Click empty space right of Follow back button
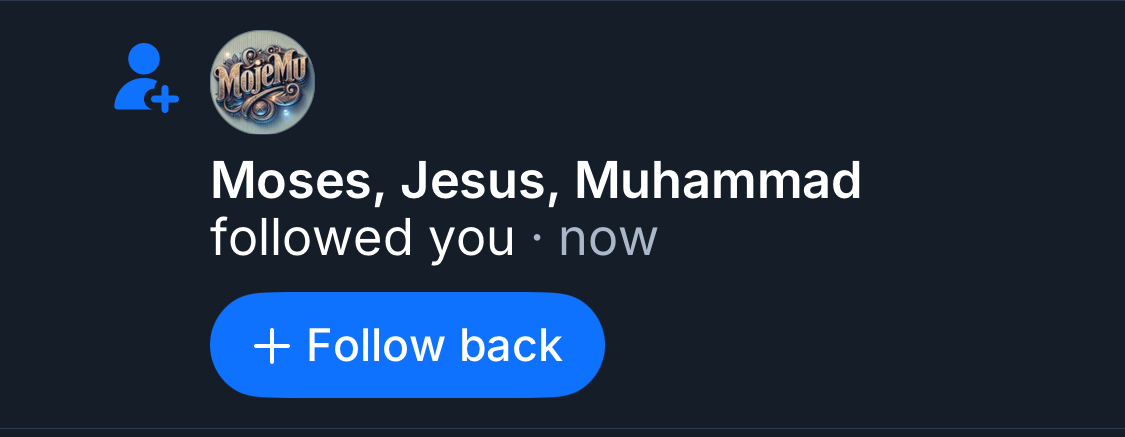Viewport: 1125px width, 437px height. coord(850,346)
